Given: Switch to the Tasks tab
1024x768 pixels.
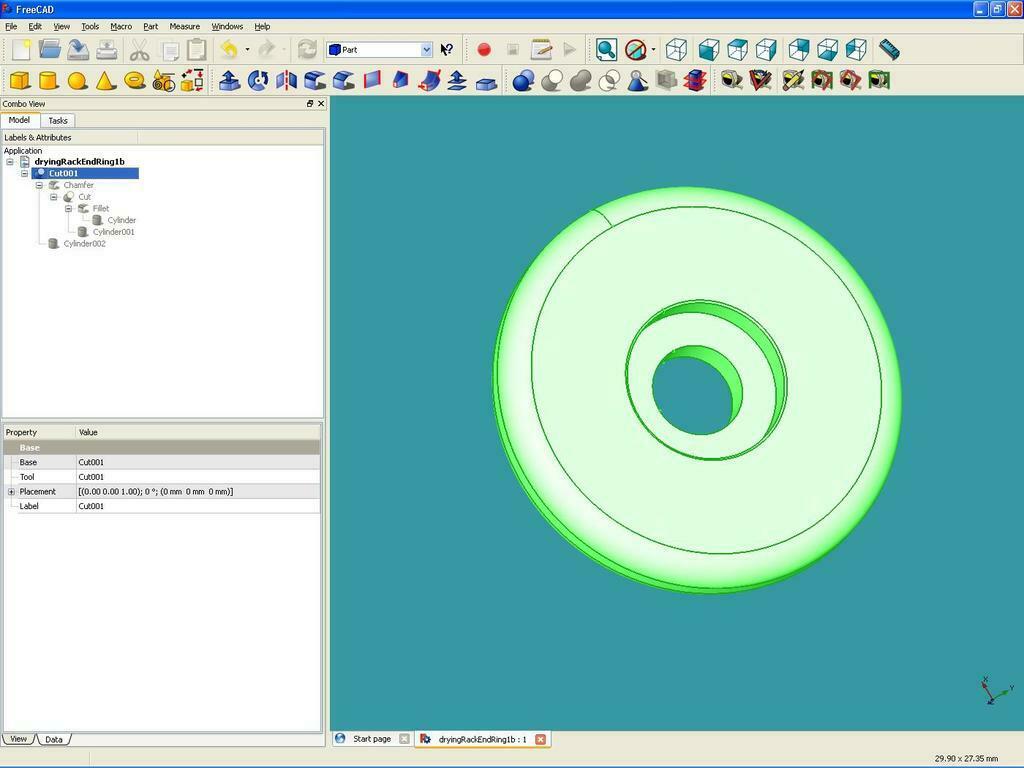Looking at the screenshot, I should point(57,121).
